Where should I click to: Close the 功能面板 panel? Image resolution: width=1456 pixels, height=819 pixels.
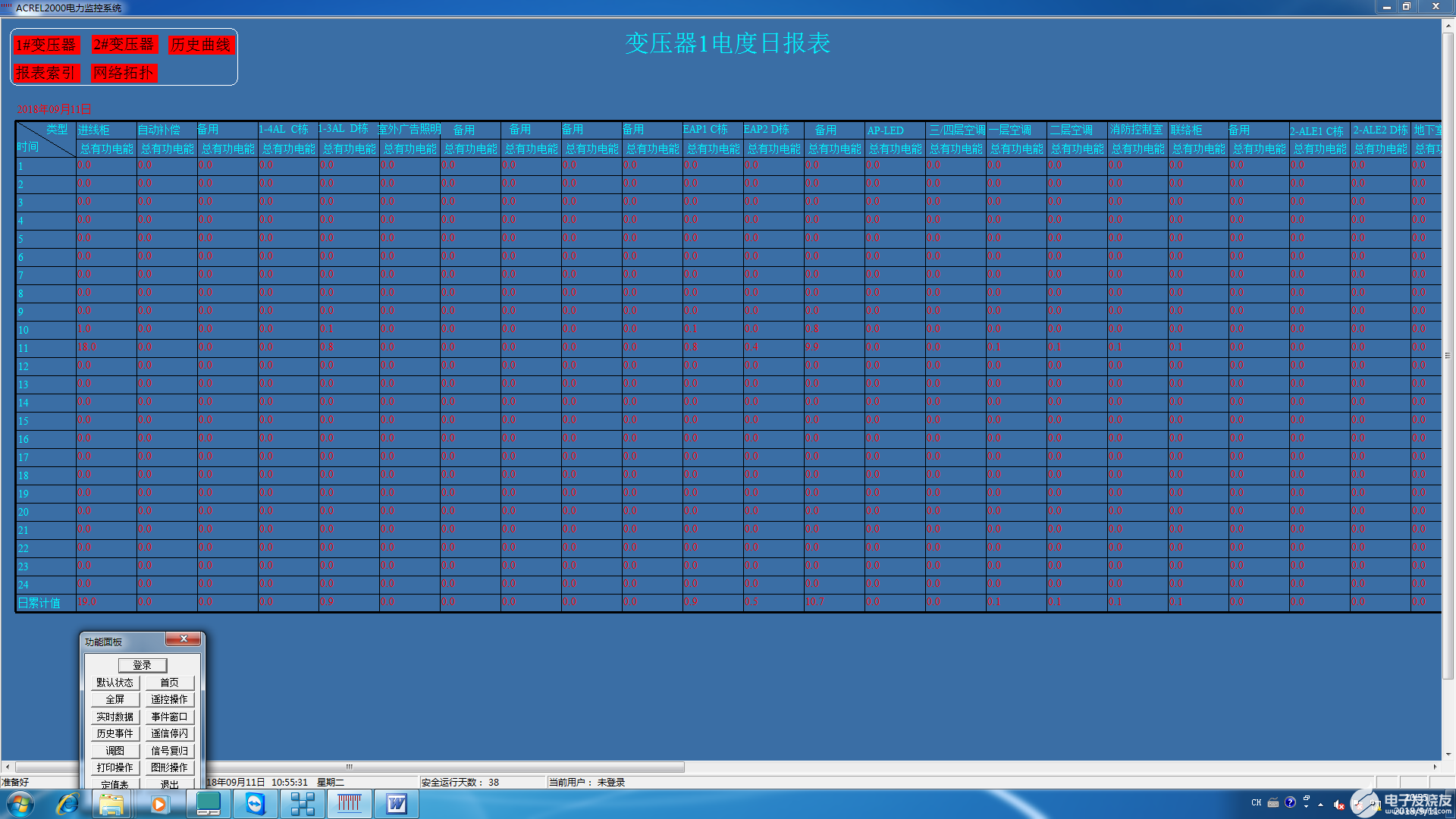[x=184, y=639]
